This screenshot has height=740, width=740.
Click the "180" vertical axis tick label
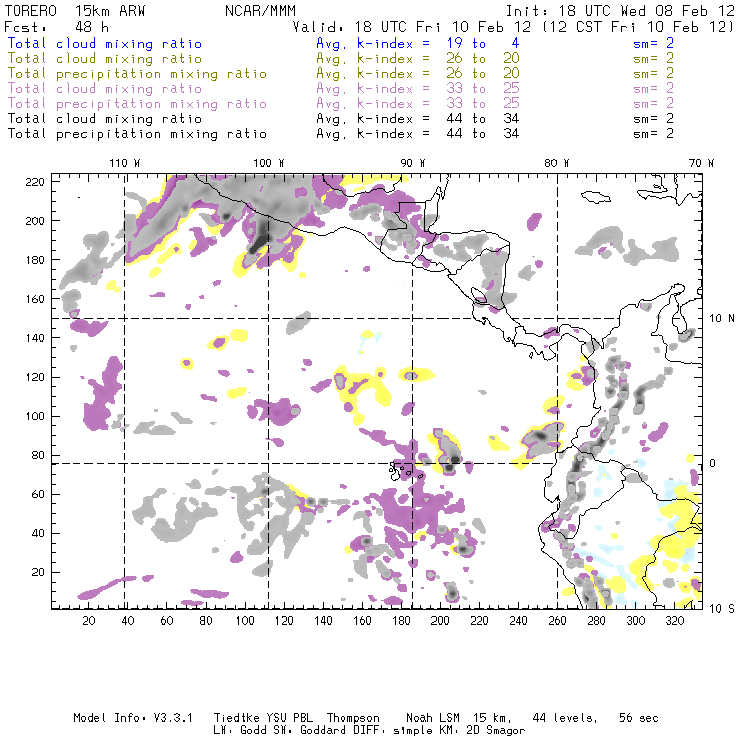click(35, 260)
